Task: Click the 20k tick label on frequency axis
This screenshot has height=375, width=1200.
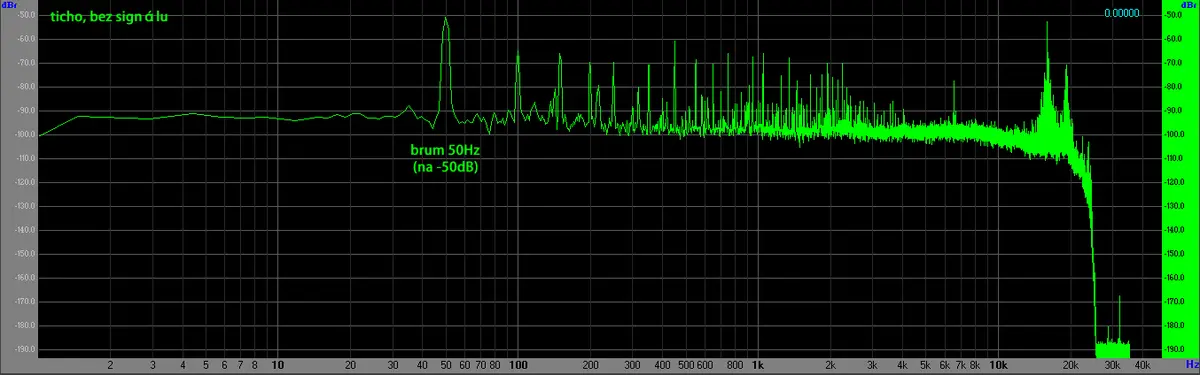Action: pos(1071,365)
